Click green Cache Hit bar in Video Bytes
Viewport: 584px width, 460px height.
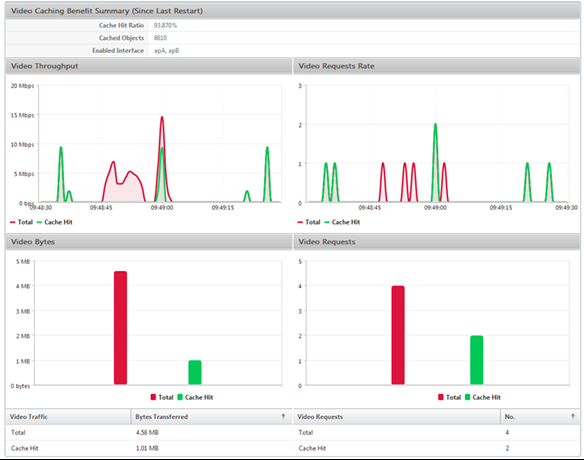(195, 372)
